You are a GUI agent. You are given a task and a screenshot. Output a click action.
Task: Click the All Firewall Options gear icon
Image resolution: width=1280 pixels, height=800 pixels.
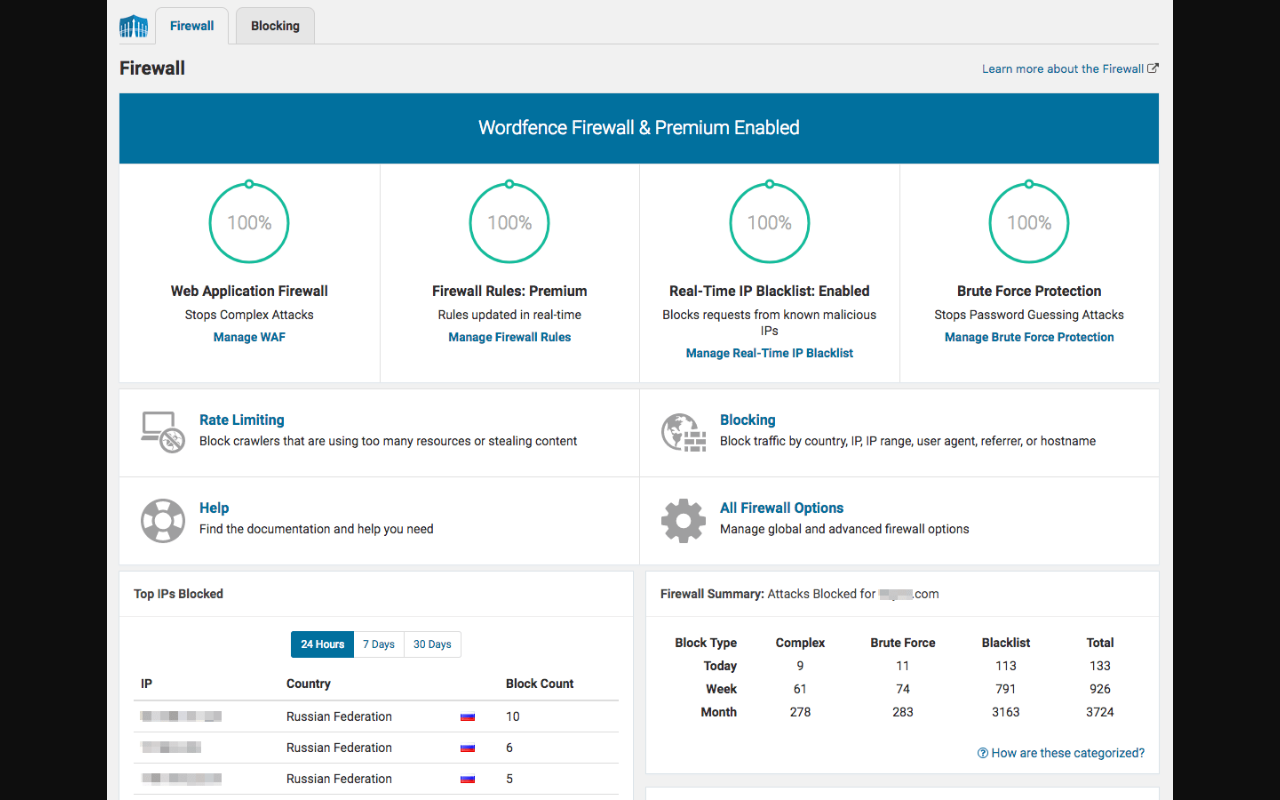684,520
